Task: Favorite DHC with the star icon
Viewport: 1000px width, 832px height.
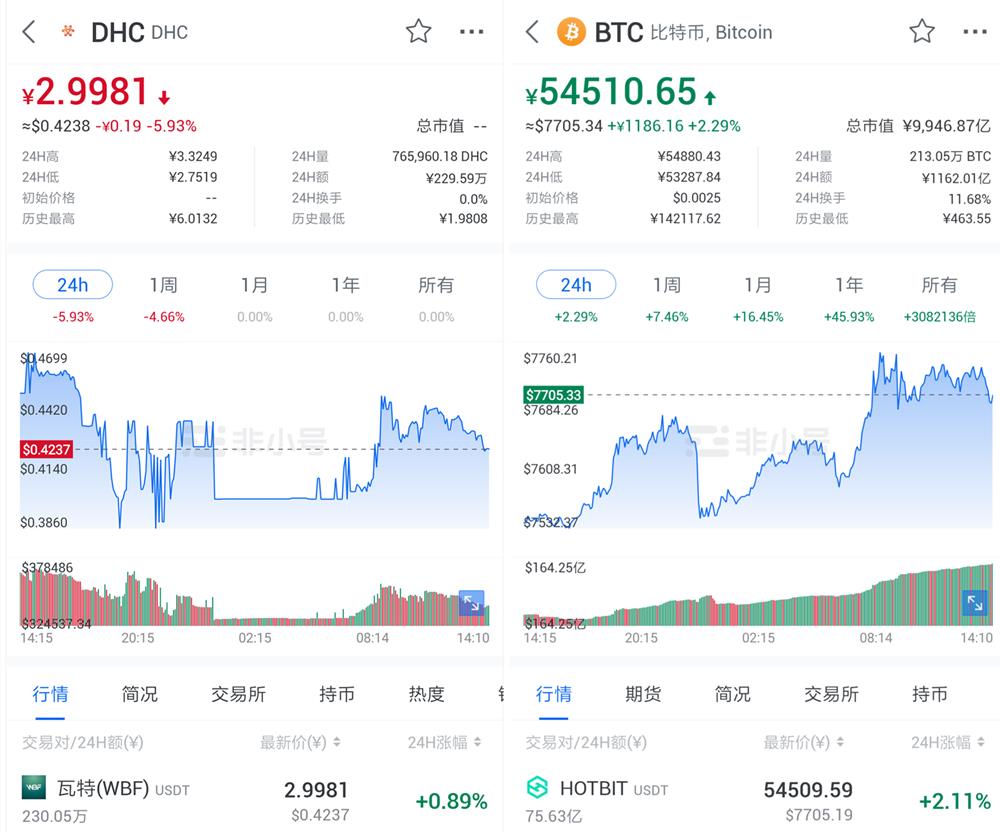Action: point(418,31)
